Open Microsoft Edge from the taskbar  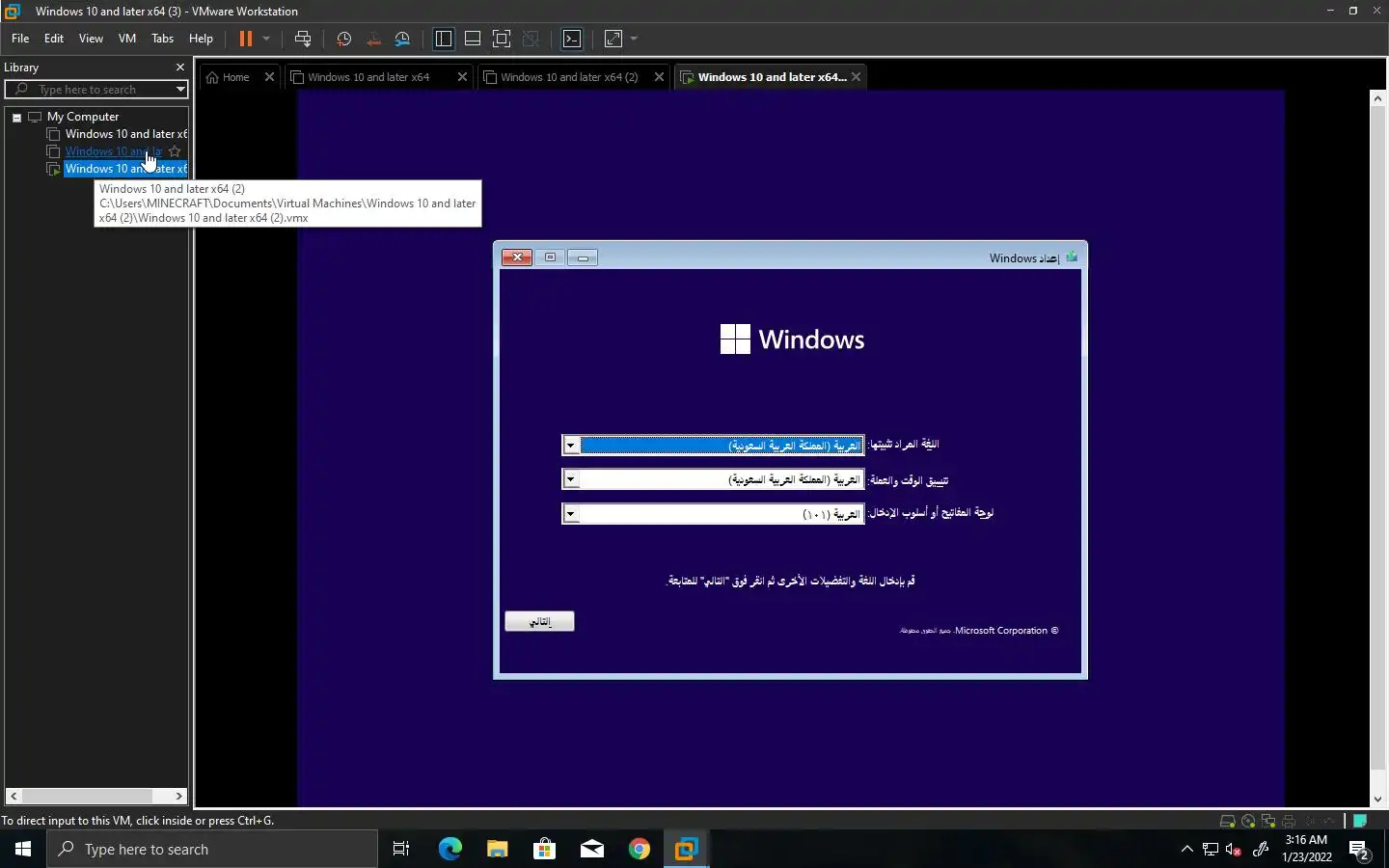click(x=449, y=849)
